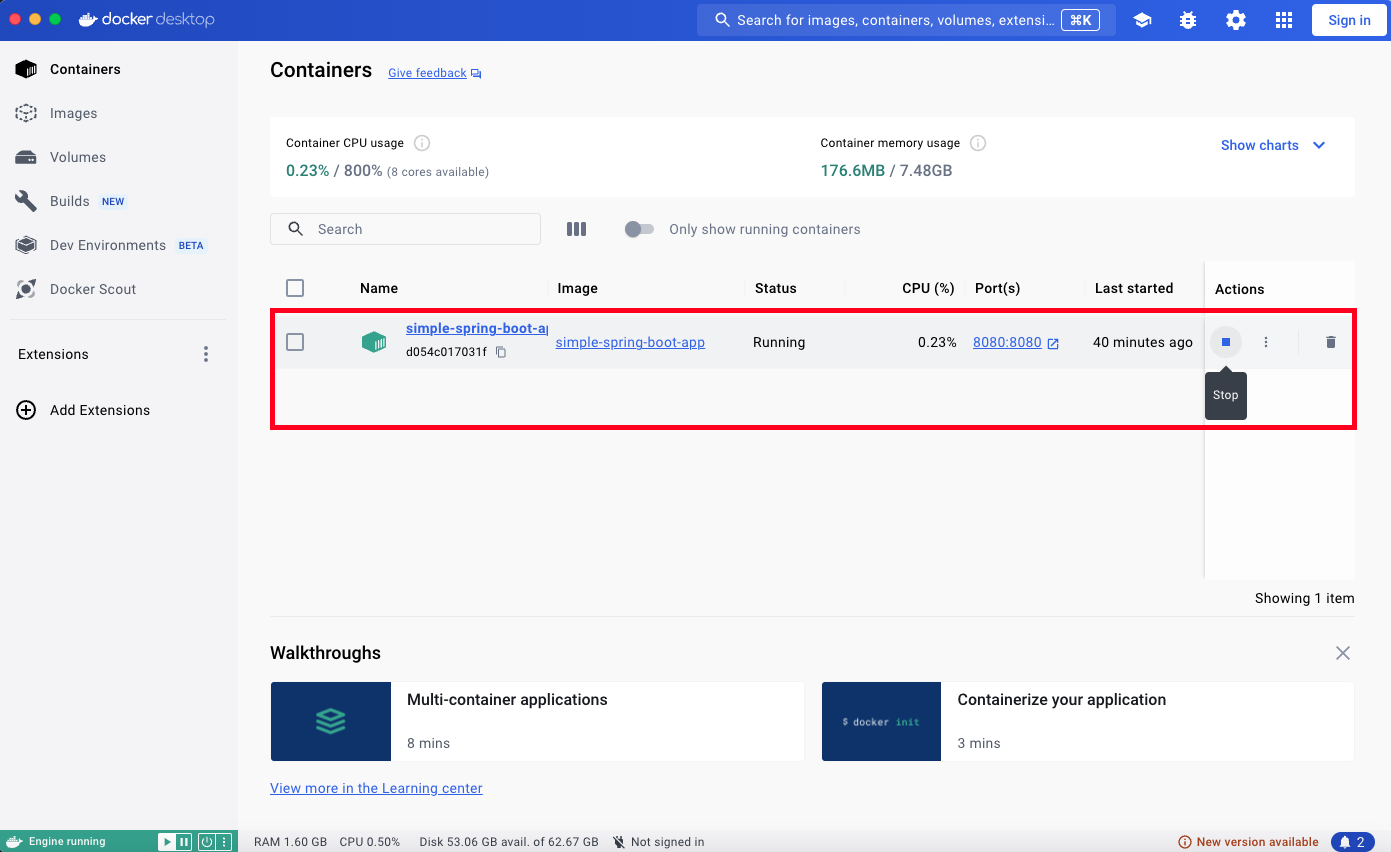Toggle Only show running containers
The image size is (1391, 852).
pos(639,229)
